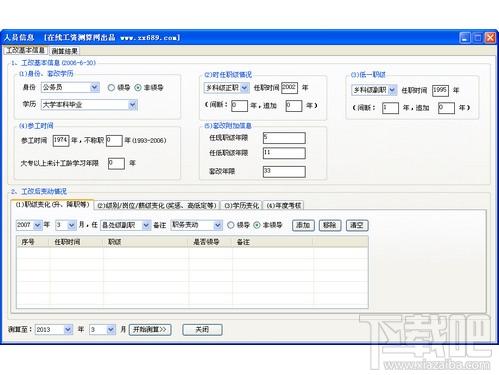Viewport: 499px width, 375px height.
Task: Start calculation with 开始测算>> button
Action: click(150, 330)
